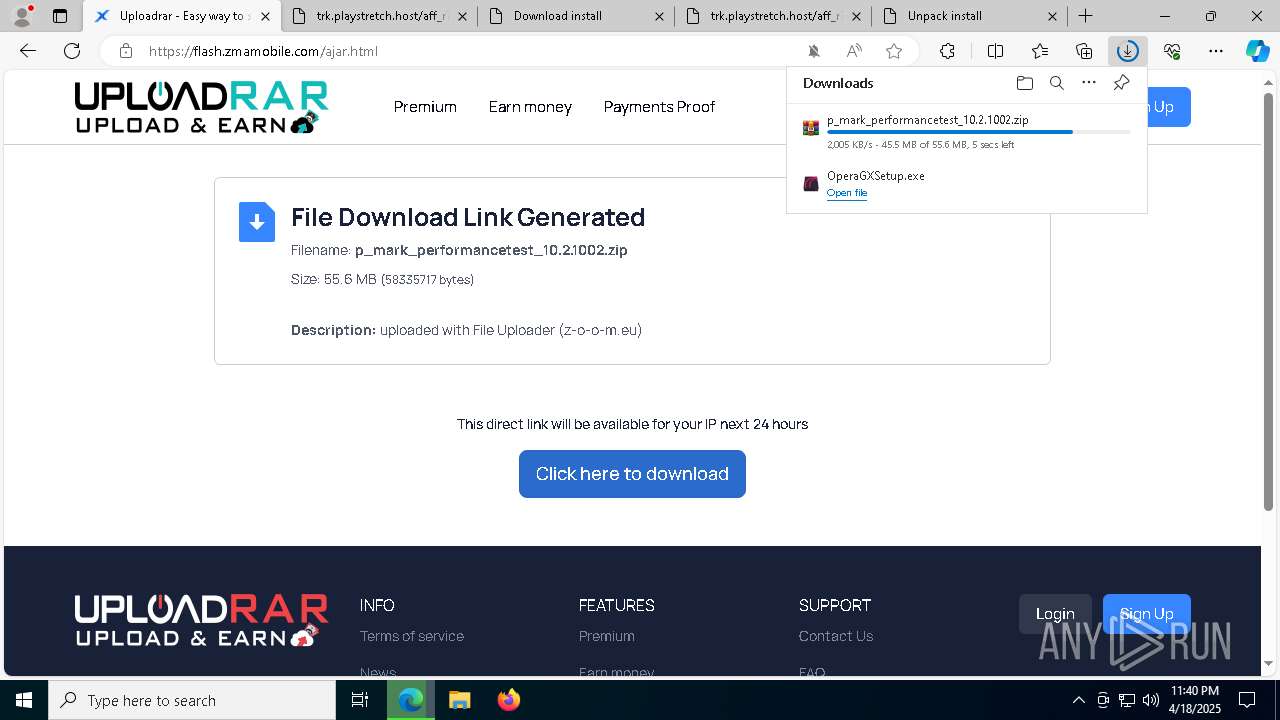Image resolution: width=1280 pixels, height=720 pixels.
Task: Click the blocked notifications bell icon
Action: (x=814, y=51)
